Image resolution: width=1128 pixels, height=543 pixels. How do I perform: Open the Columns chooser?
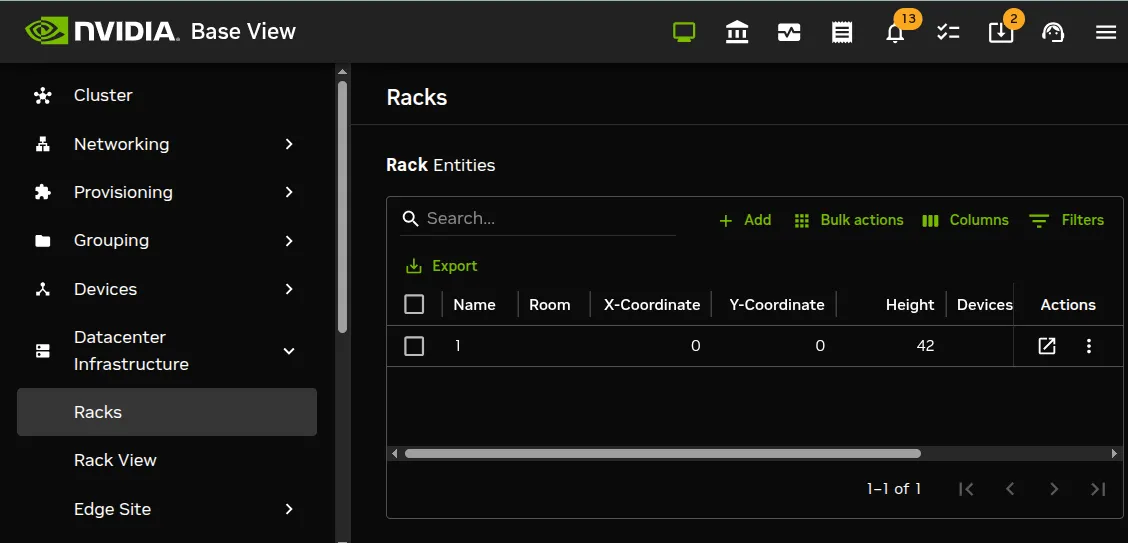pos(965,220)
